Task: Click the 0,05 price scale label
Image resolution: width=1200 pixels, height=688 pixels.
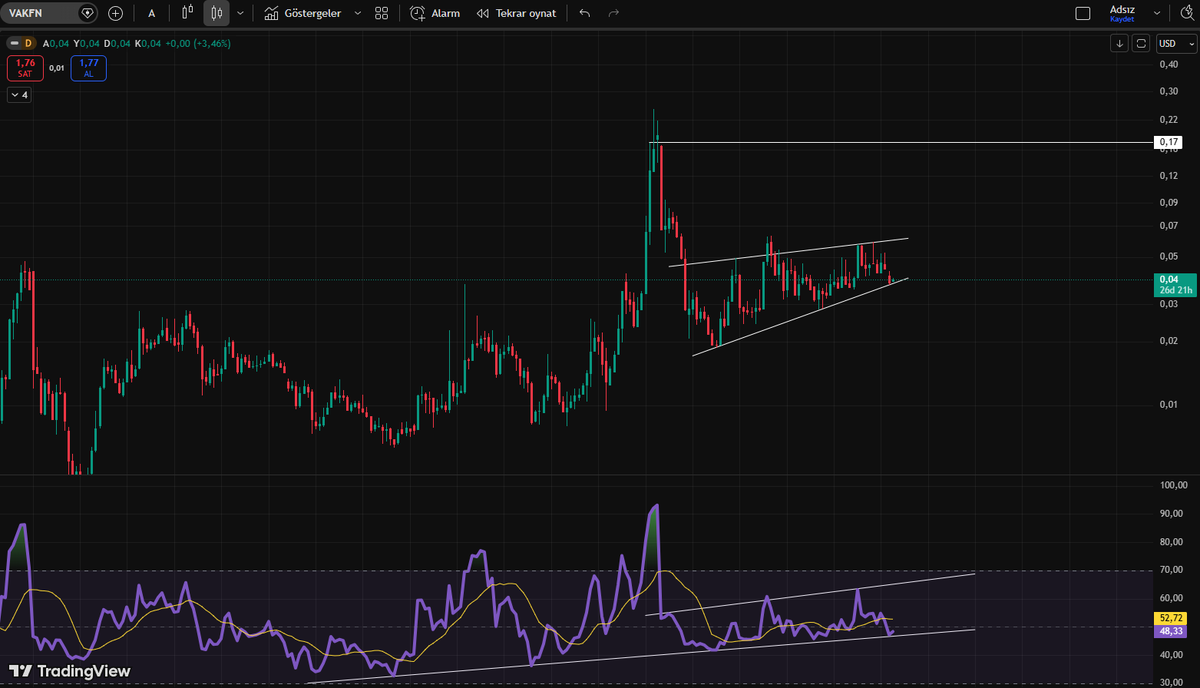Action: (1168, 256)
